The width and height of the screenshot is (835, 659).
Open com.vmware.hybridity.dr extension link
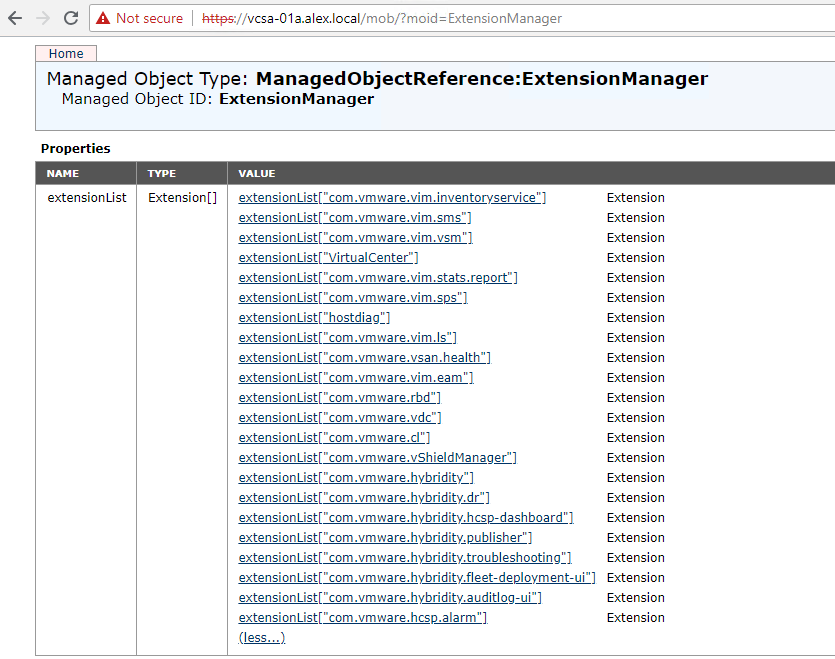click(364, 497)
